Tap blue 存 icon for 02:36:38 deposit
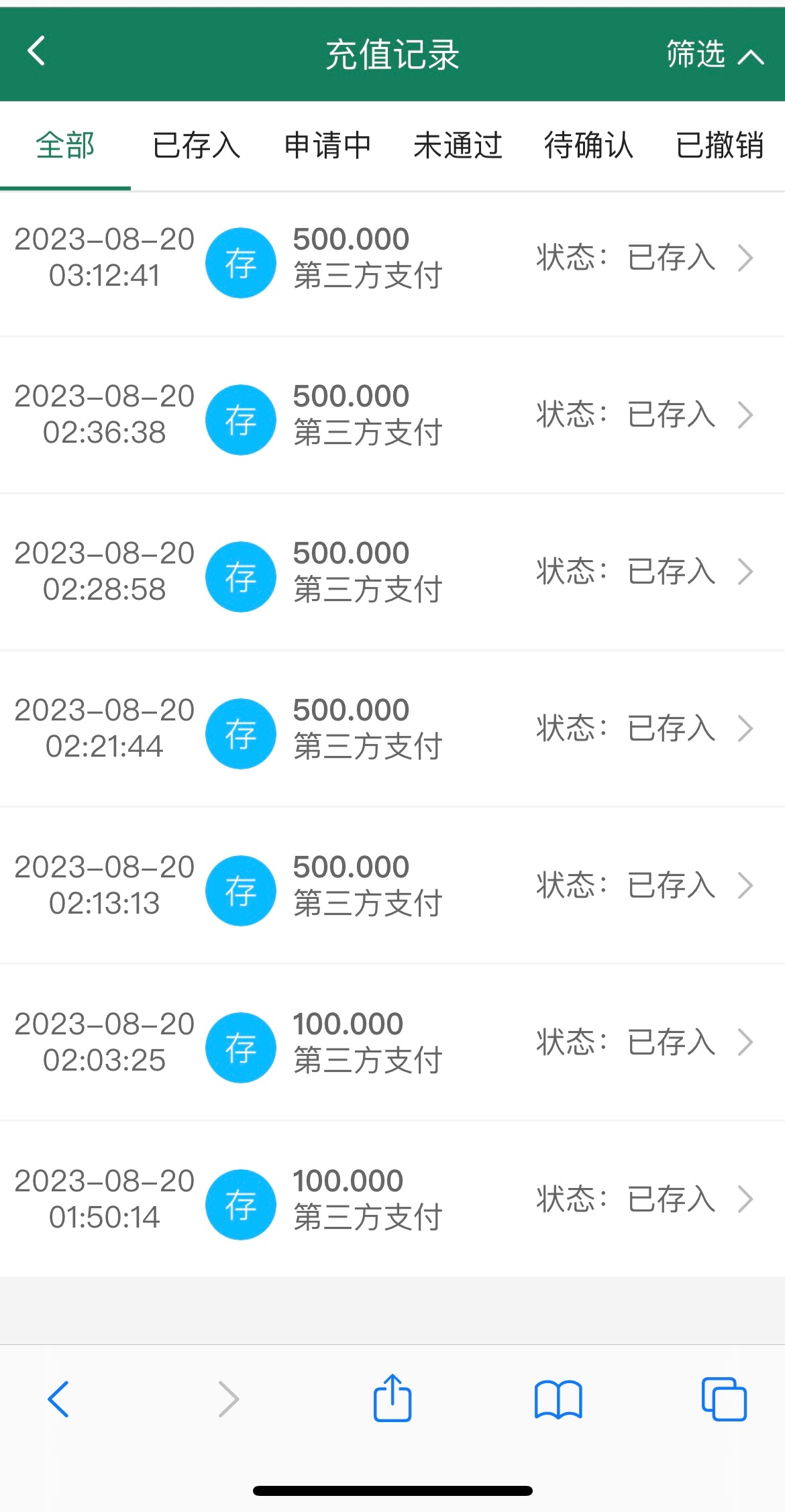The height and width of the screenshot is (1512, 785). click(x=241, y=420)
